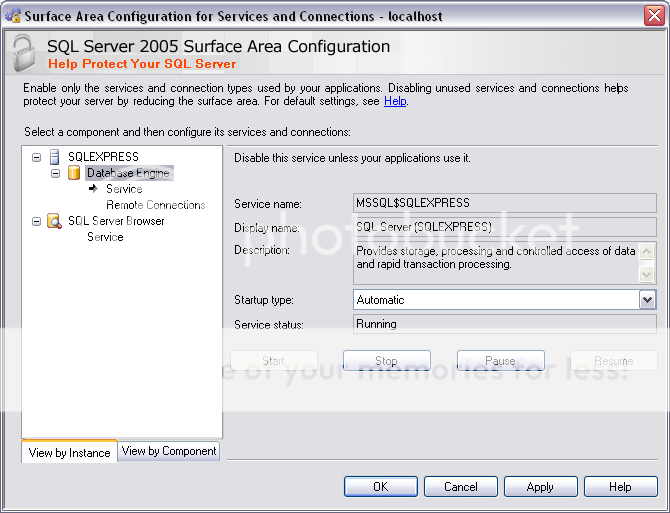
Task: Collapse the SQL Server Browser node
Action: (37, 221)
